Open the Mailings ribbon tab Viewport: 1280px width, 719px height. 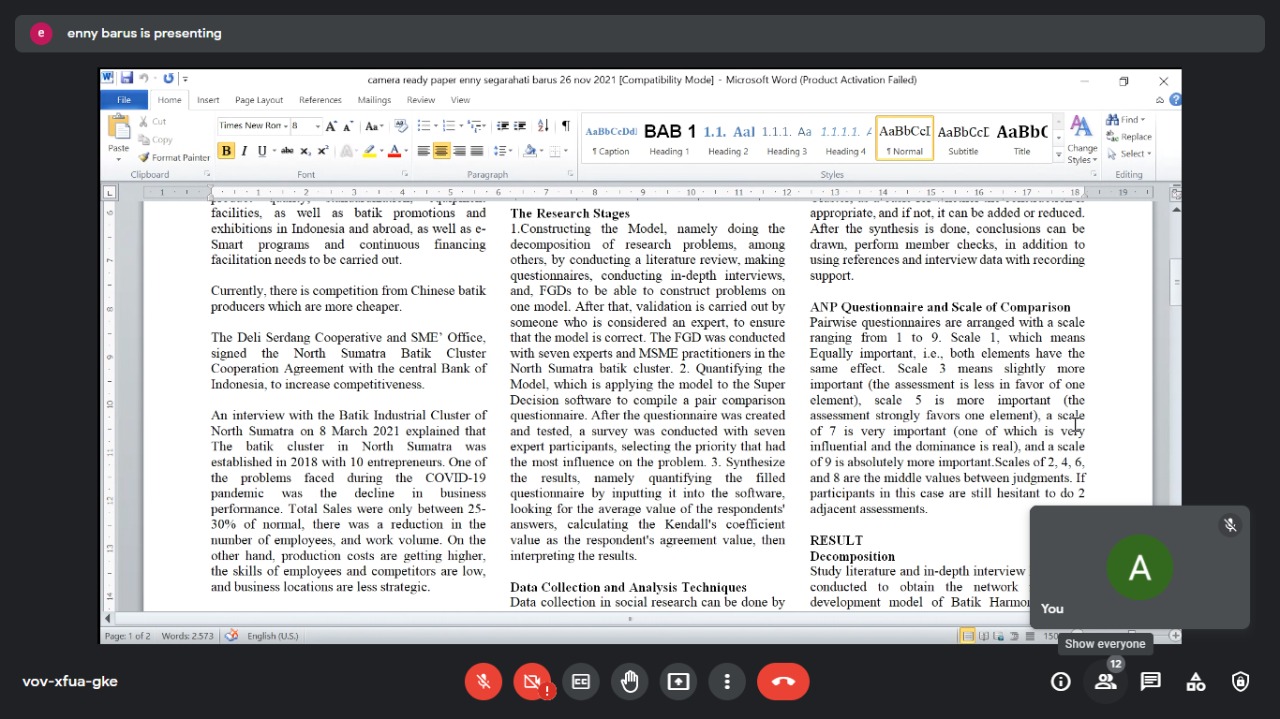tap(374, 100)
